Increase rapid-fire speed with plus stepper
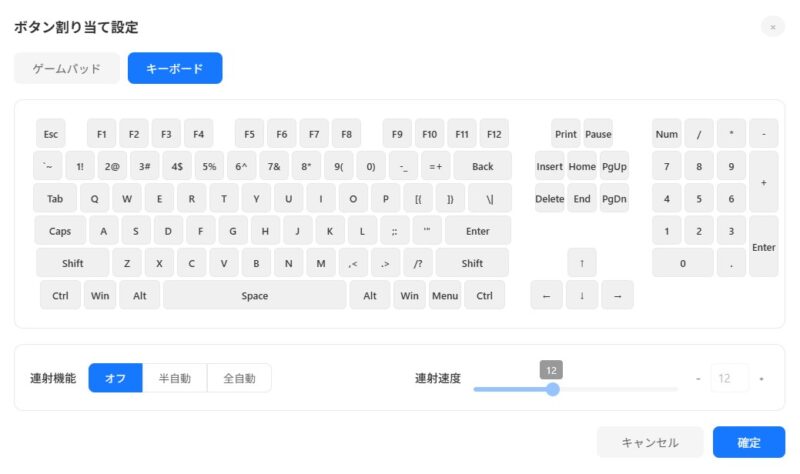800x474 pixels. coord(761,379)
